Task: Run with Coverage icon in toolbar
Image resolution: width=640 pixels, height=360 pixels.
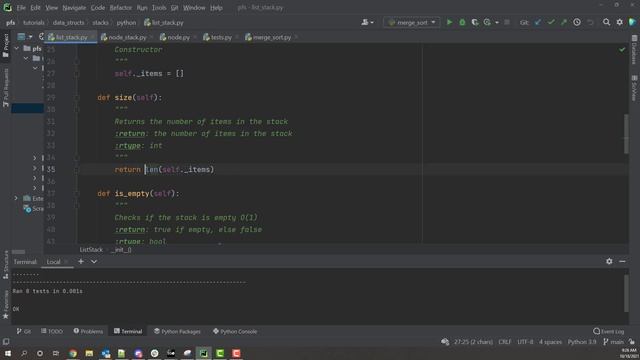Action: pyautogui.click(x=475, y=22)
